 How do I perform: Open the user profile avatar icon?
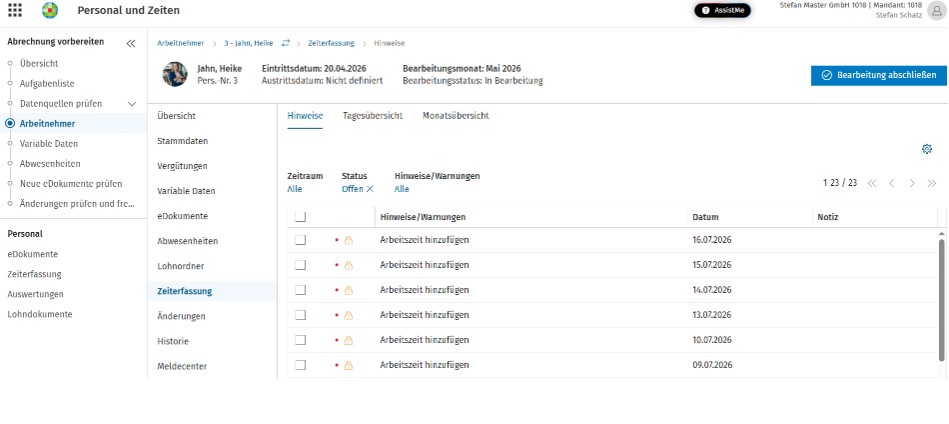click(x=936, y=10)
